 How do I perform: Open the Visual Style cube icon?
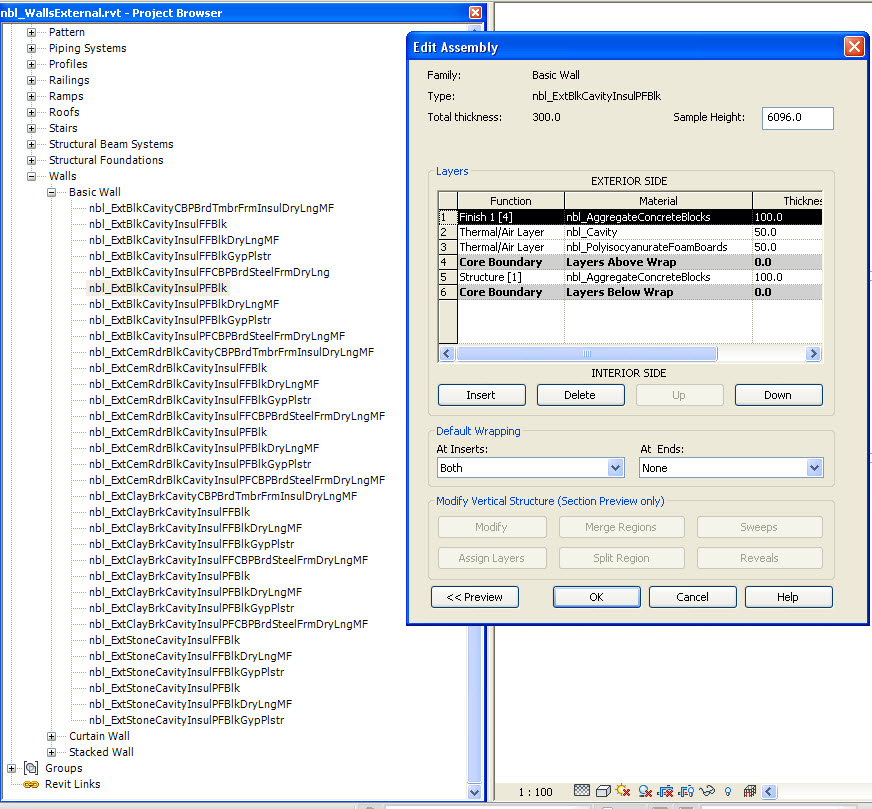coord(603,791)
